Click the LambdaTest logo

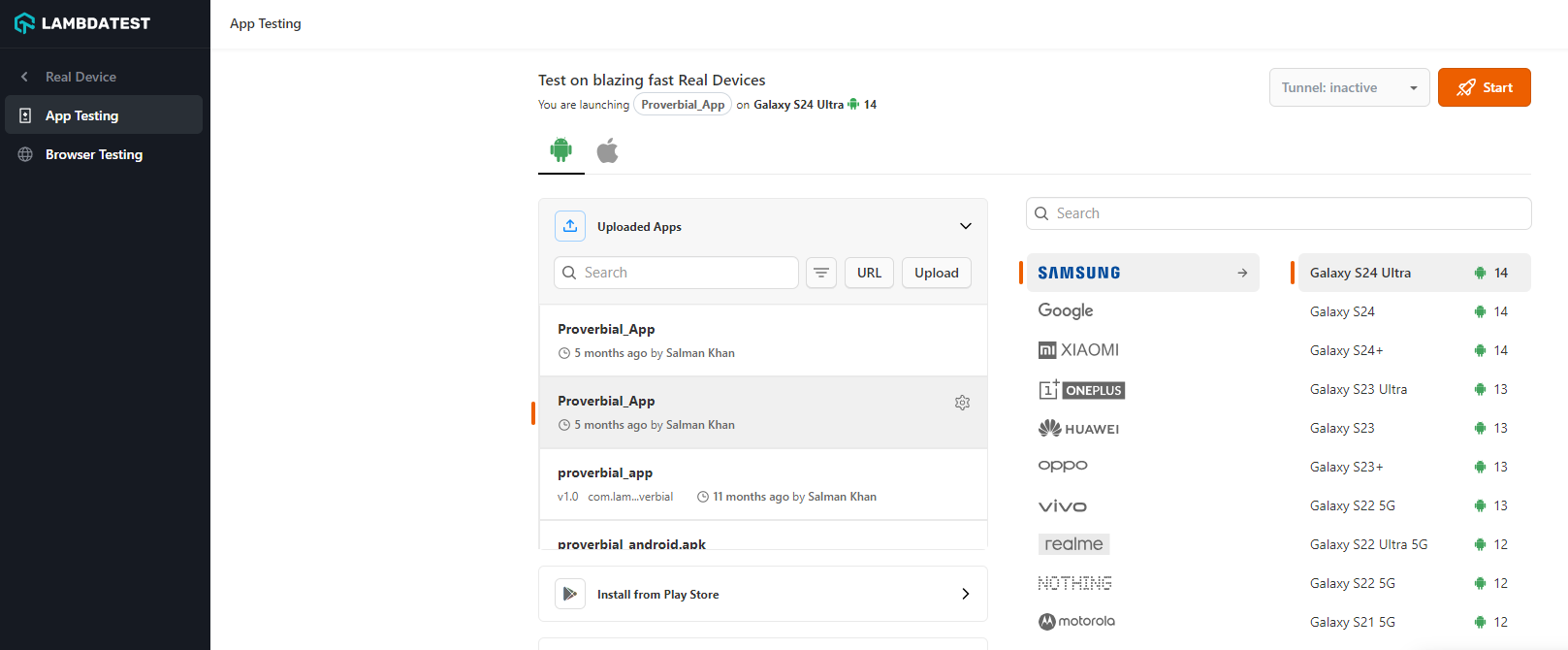coord(82,23)
